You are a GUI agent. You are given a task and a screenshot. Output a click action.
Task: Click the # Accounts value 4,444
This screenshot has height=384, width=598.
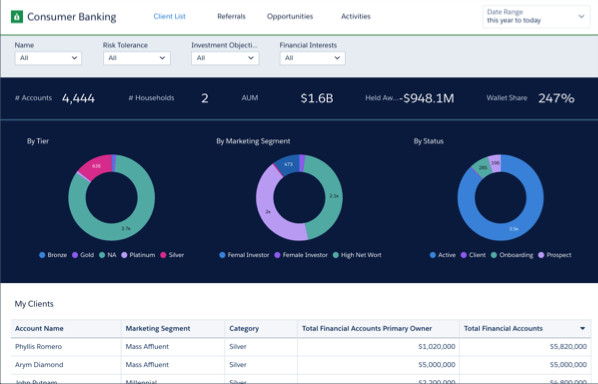(x=78, y=98)
